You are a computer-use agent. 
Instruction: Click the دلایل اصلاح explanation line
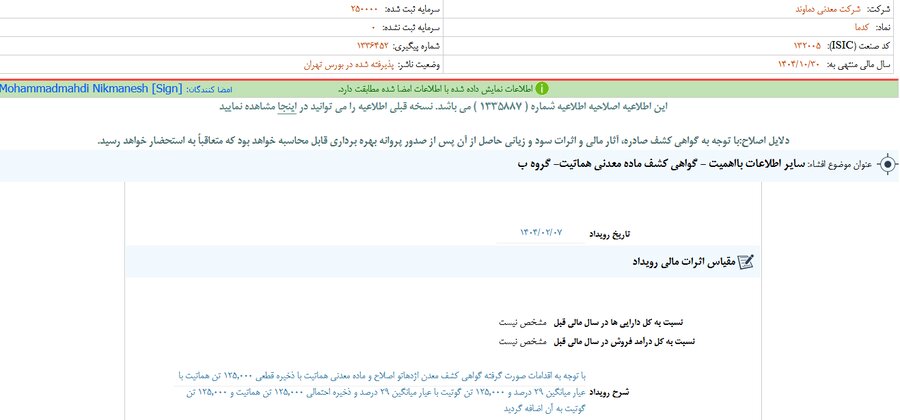[443, 141]
